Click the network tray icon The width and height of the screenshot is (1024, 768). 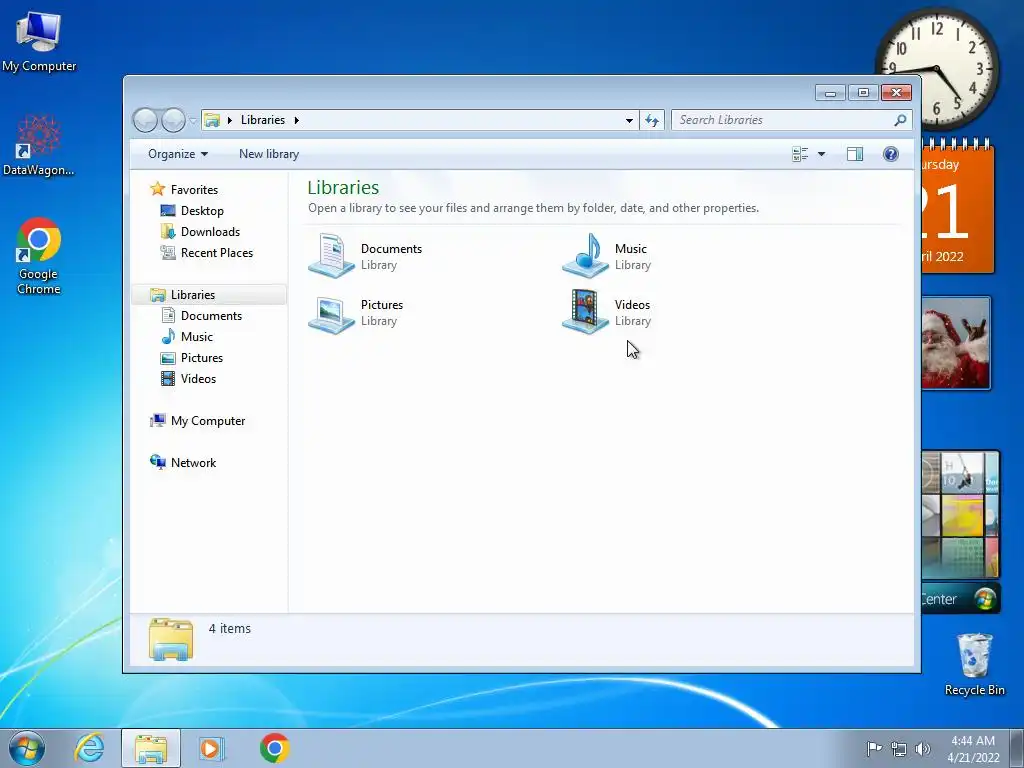(x=899, y=749)
